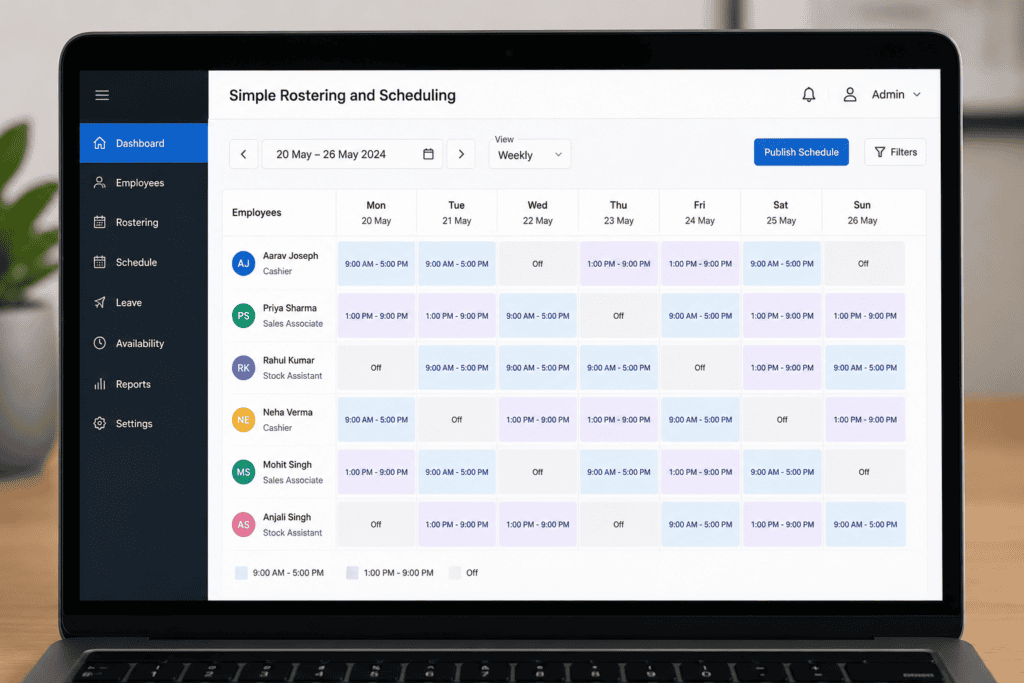The width and height of the screenshot is (1024, 683).
Task: Select Anjali Singh's Friday 9:00 AM shift
Action: [700, 524]
